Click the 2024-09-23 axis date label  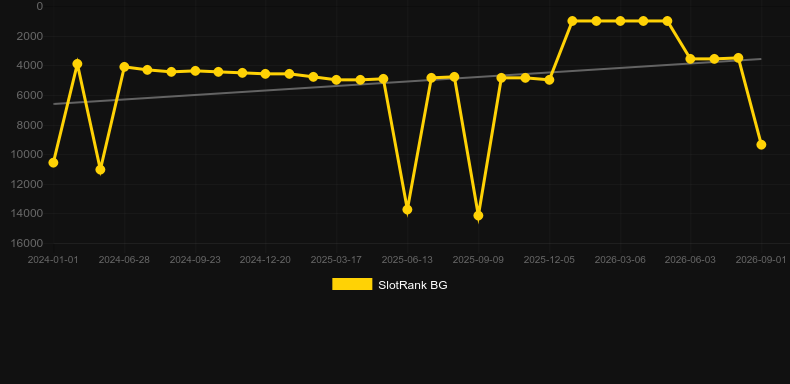[x=195, y=260]
